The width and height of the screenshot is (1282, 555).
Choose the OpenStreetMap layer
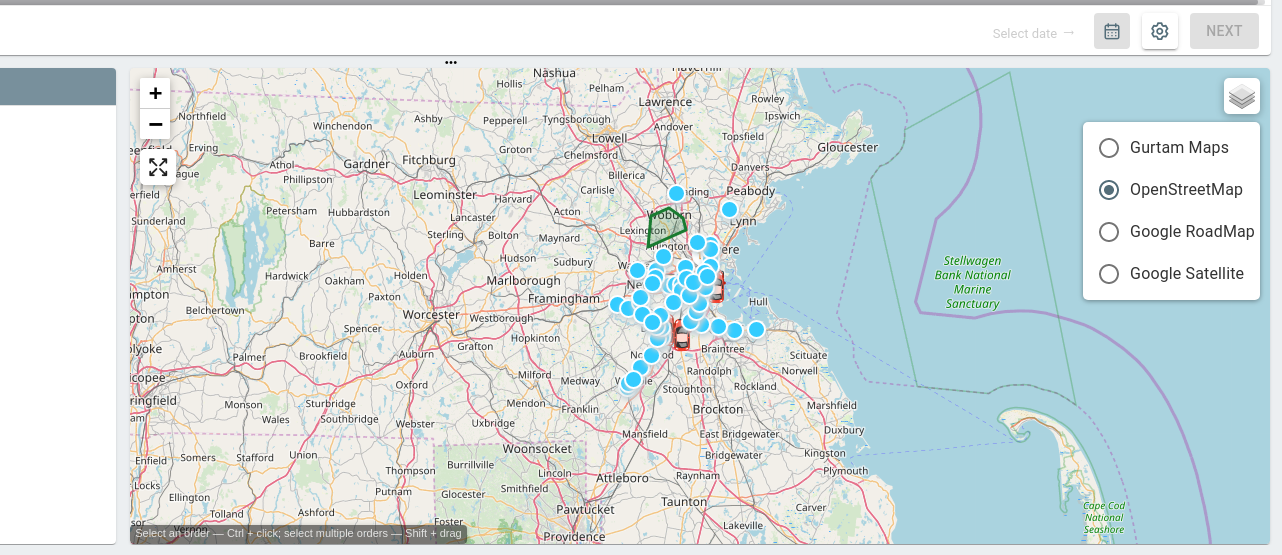click(1108, 190)
